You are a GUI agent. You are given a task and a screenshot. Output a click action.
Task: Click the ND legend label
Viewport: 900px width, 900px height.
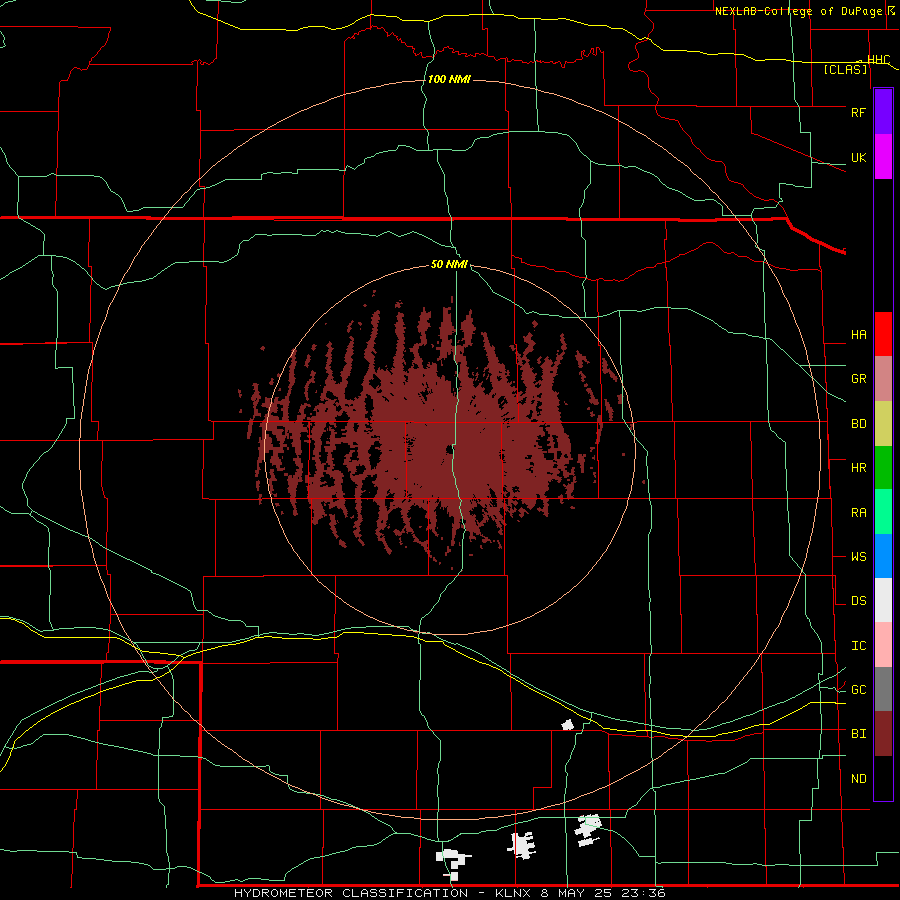pyautogui.click(x=858, y=779)
